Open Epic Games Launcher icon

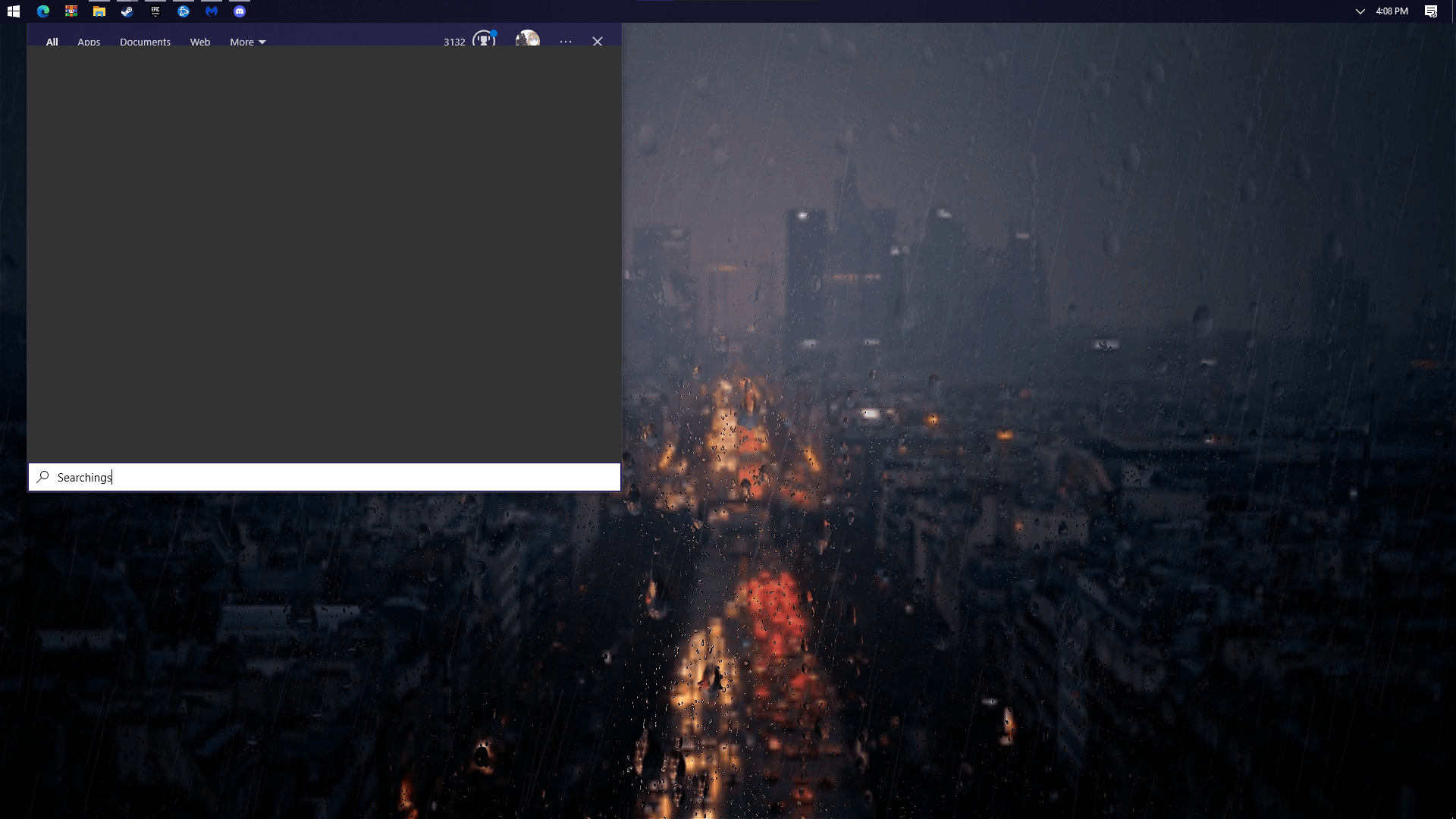pos(155,11)
